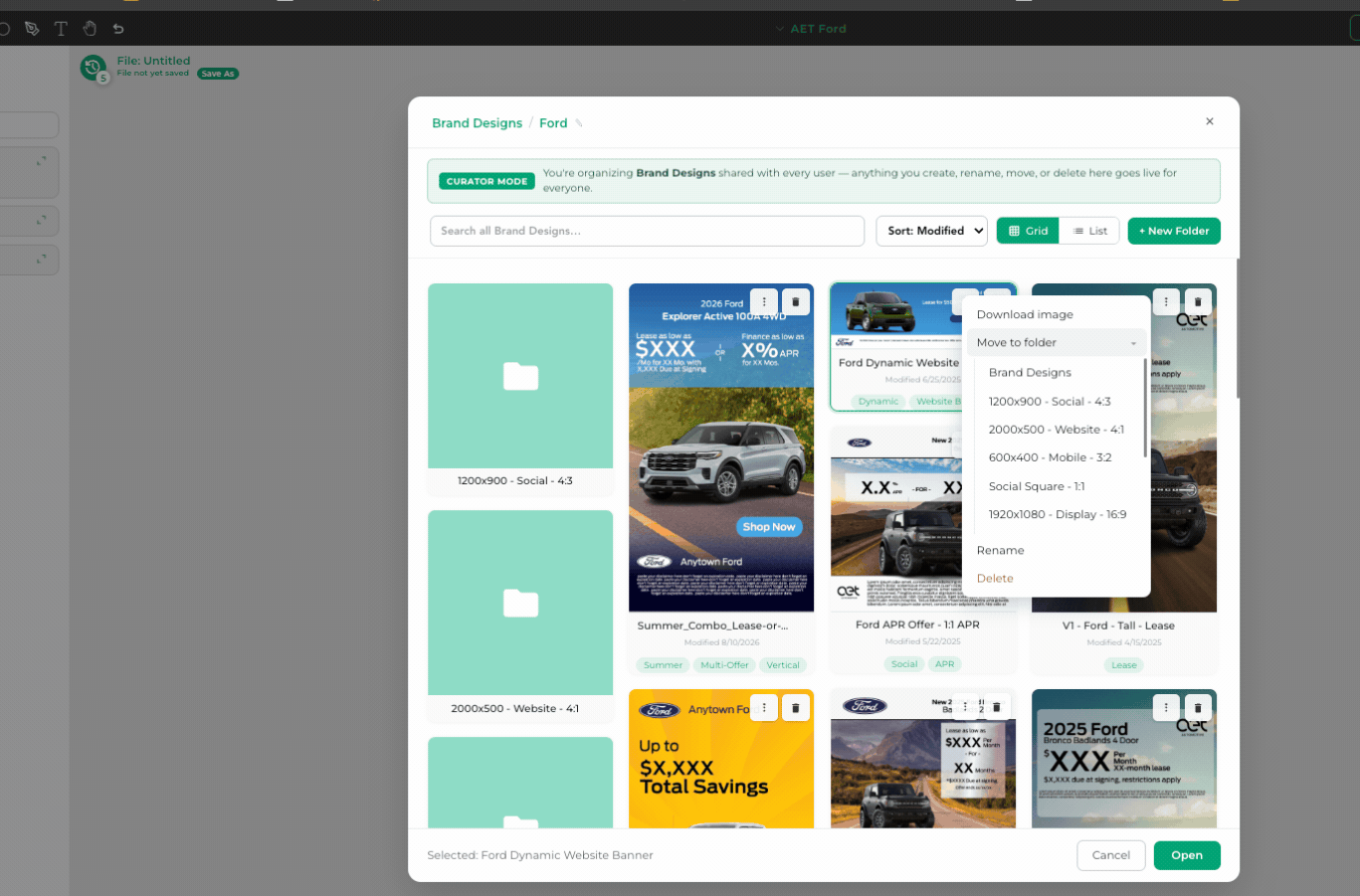Click the Vertical tag
Image resolution: width=1360 pixels, height=896 pixels.
783,665
